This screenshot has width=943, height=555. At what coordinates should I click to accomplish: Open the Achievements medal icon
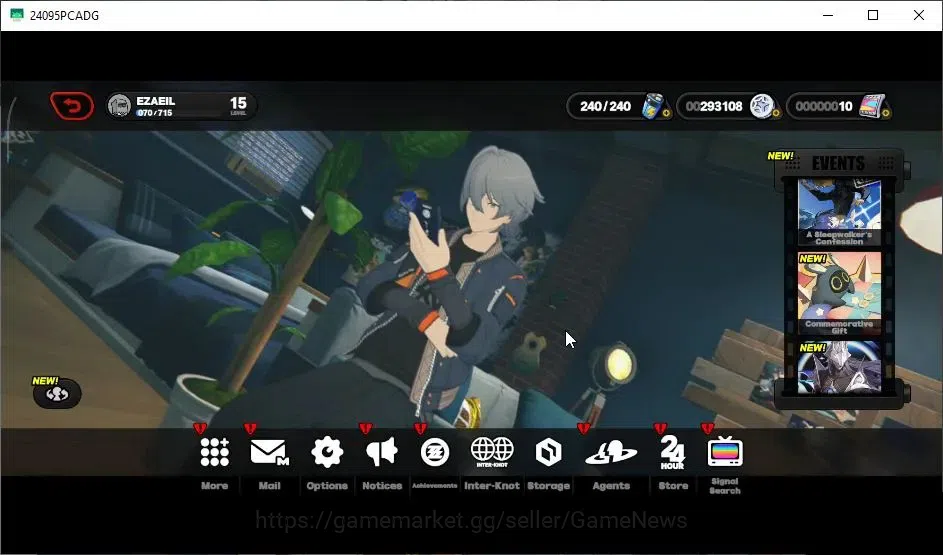[x=435, y=452]
